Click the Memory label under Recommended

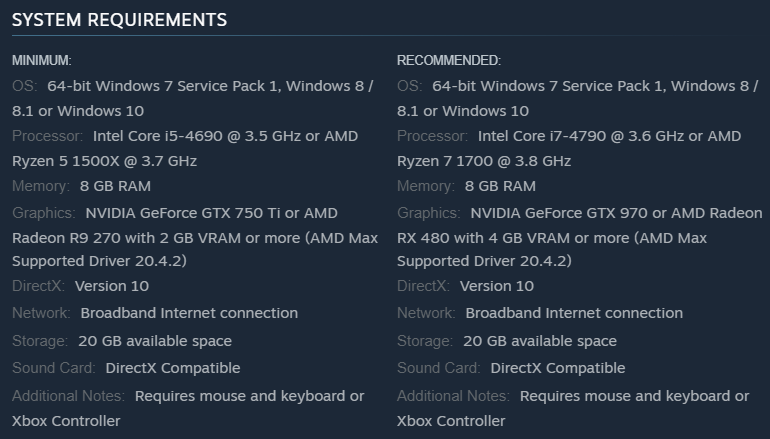point(426,186)
